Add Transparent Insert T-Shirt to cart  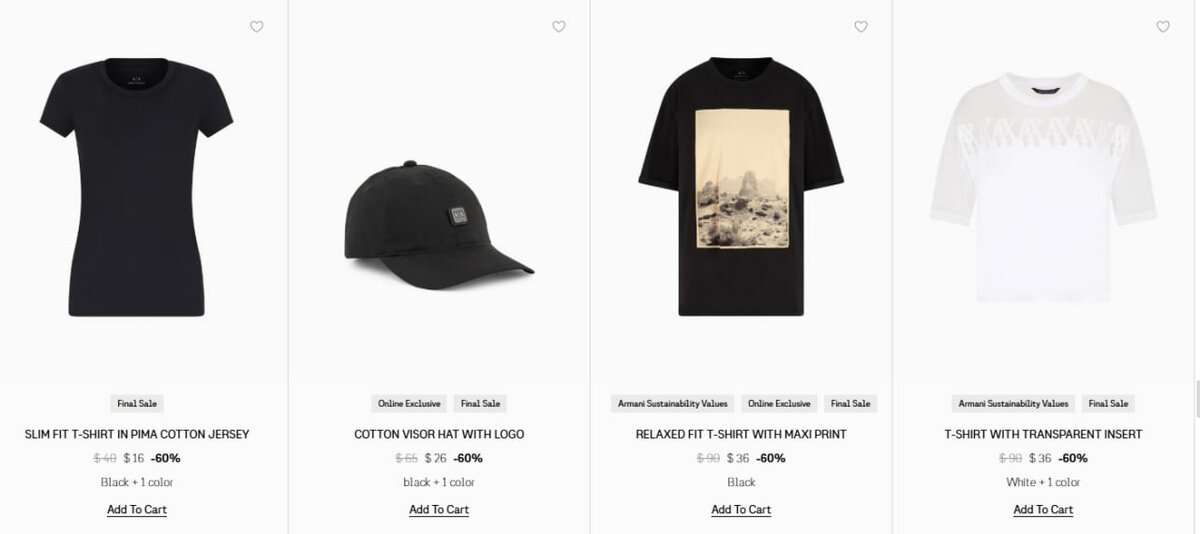pyautogui.click(x=1043, y=510)
